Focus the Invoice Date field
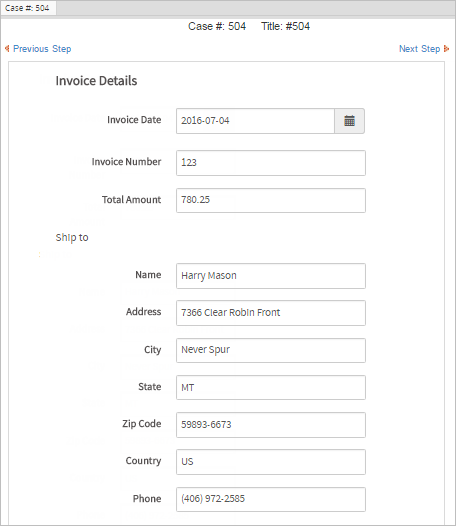456x526 pixels. 255,121
